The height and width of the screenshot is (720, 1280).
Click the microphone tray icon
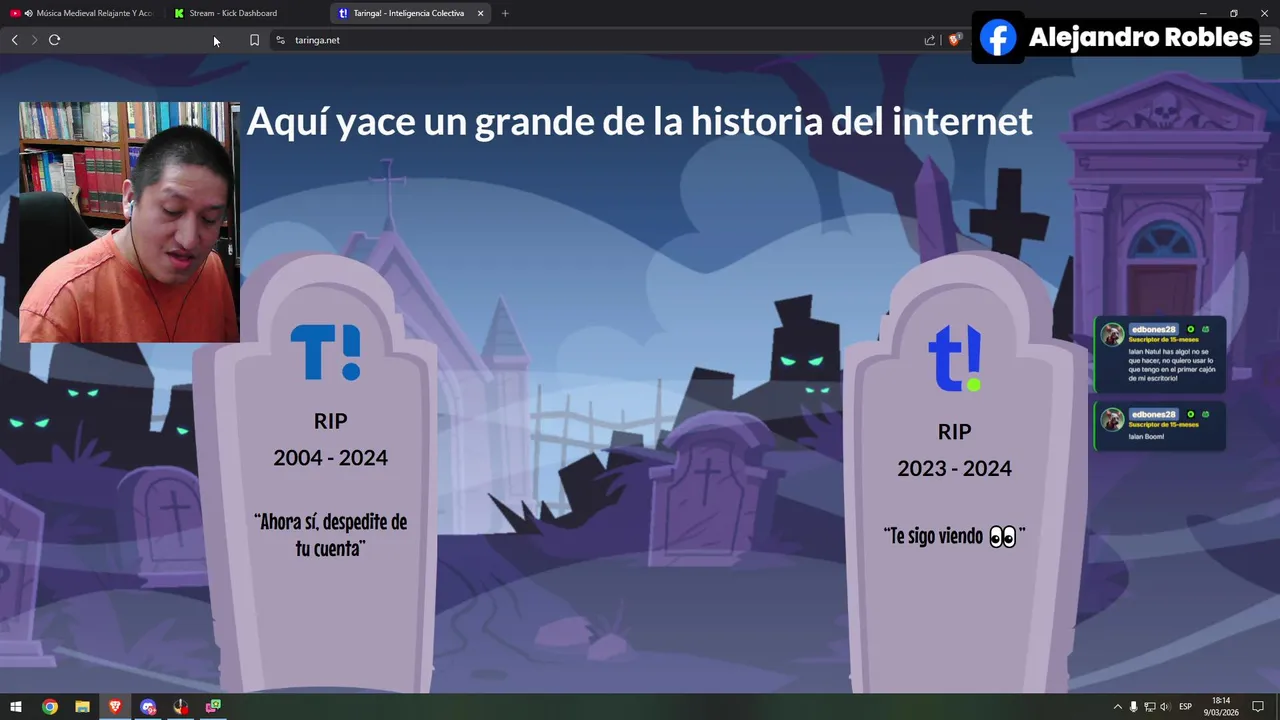[x=1133, y=707]
